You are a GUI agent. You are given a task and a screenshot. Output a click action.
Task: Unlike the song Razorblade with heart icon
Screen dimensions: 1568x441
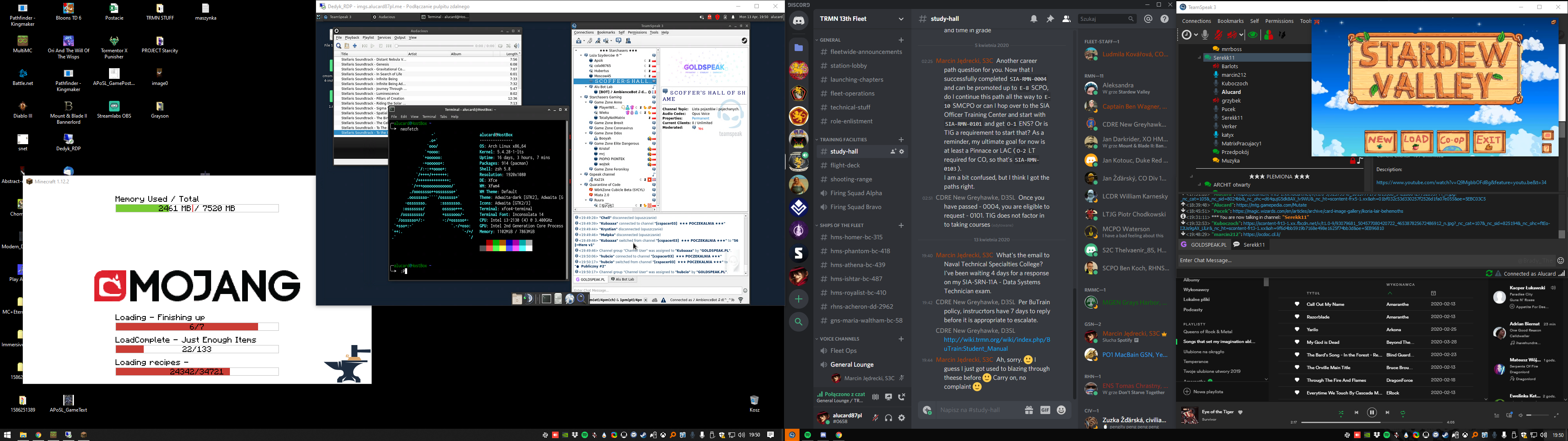(x=1296, y=317)
